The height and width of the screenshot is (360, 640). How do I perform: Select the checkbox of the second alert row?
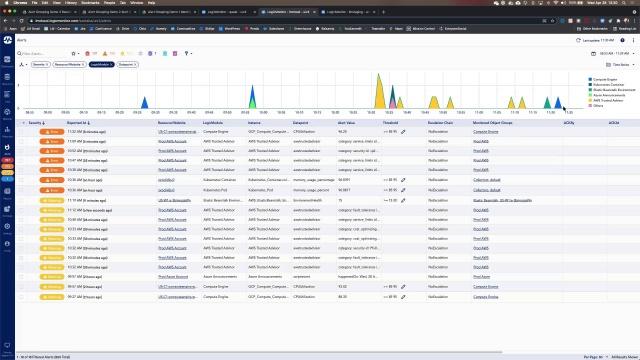tap(21, 141)
